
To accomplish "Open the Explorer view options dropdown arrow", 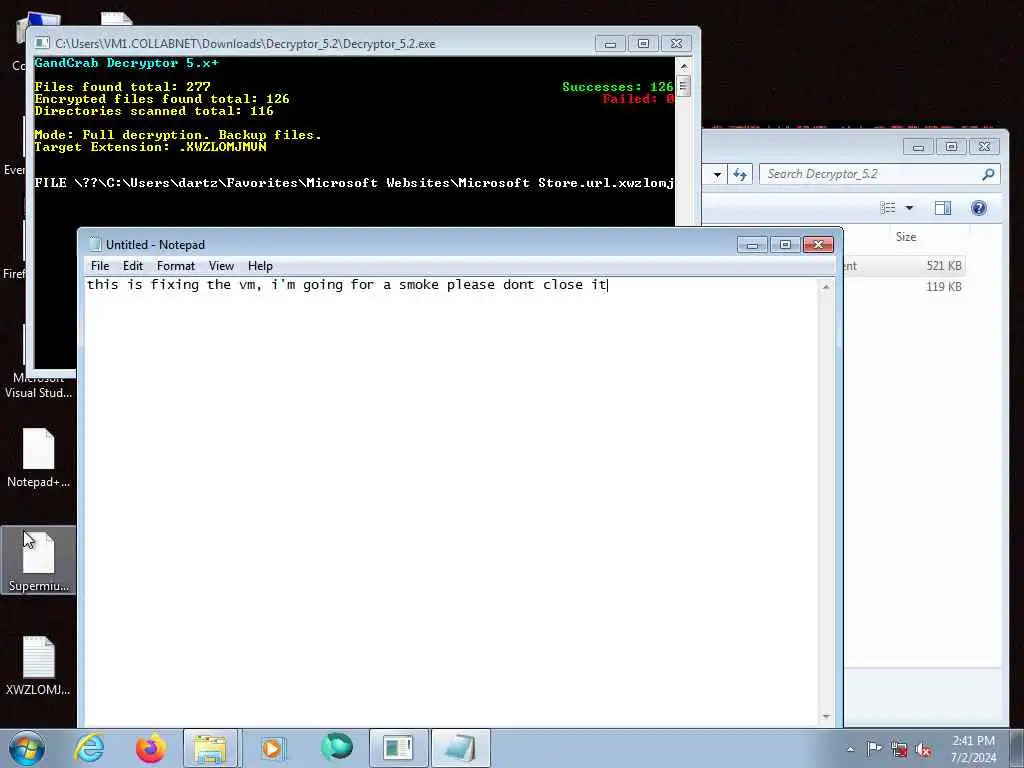I will tap(909, 208).
